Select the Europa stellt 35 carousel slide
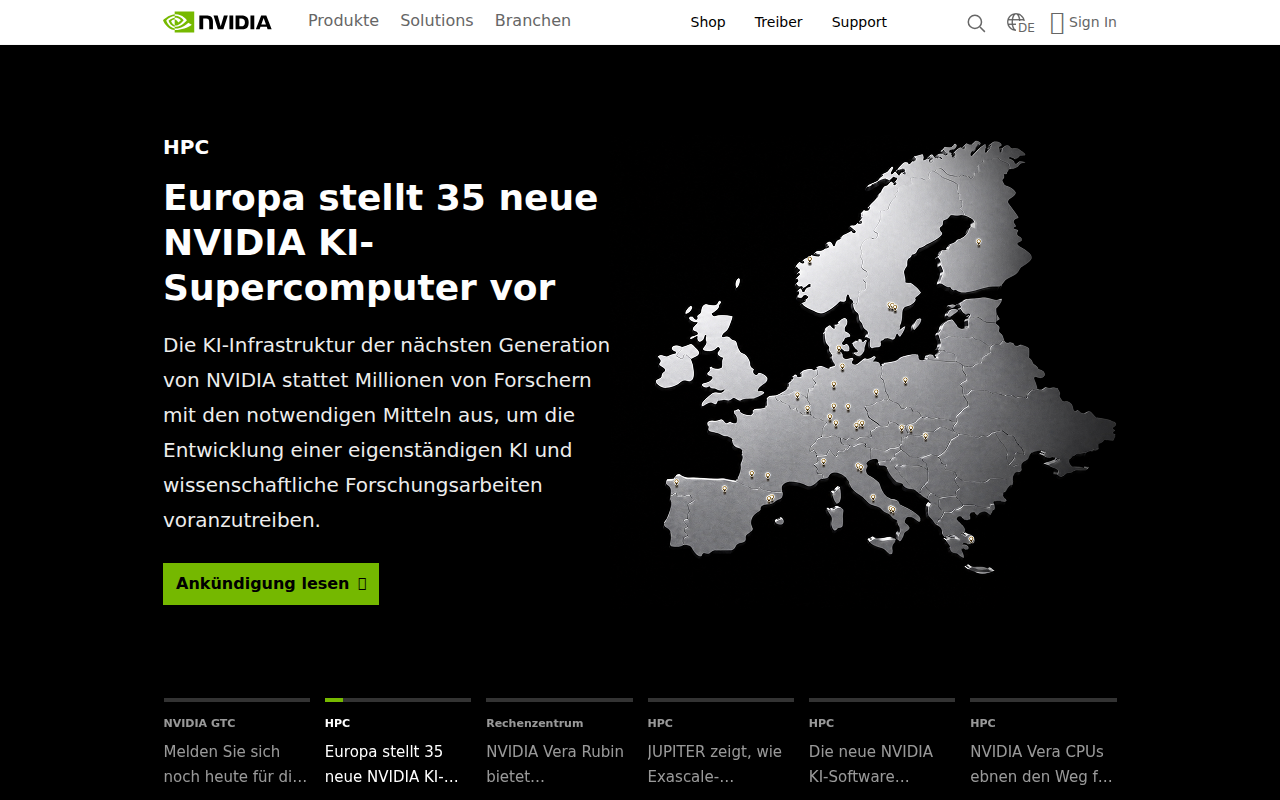 (398, 742)
